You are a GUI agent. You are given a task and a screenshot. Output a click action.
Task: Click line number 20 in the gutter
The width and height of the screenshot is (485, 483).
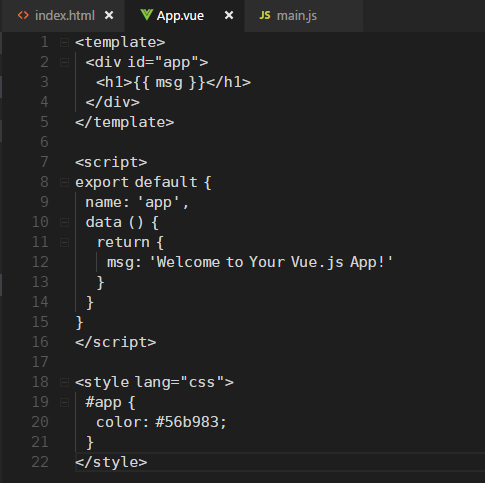coord(40,422)
